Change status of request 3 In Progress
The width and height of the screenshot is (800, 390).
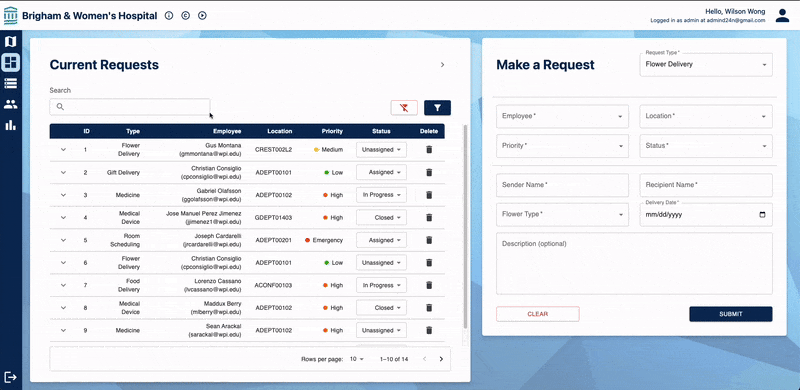pyautogui.click(x=381, y=195)
